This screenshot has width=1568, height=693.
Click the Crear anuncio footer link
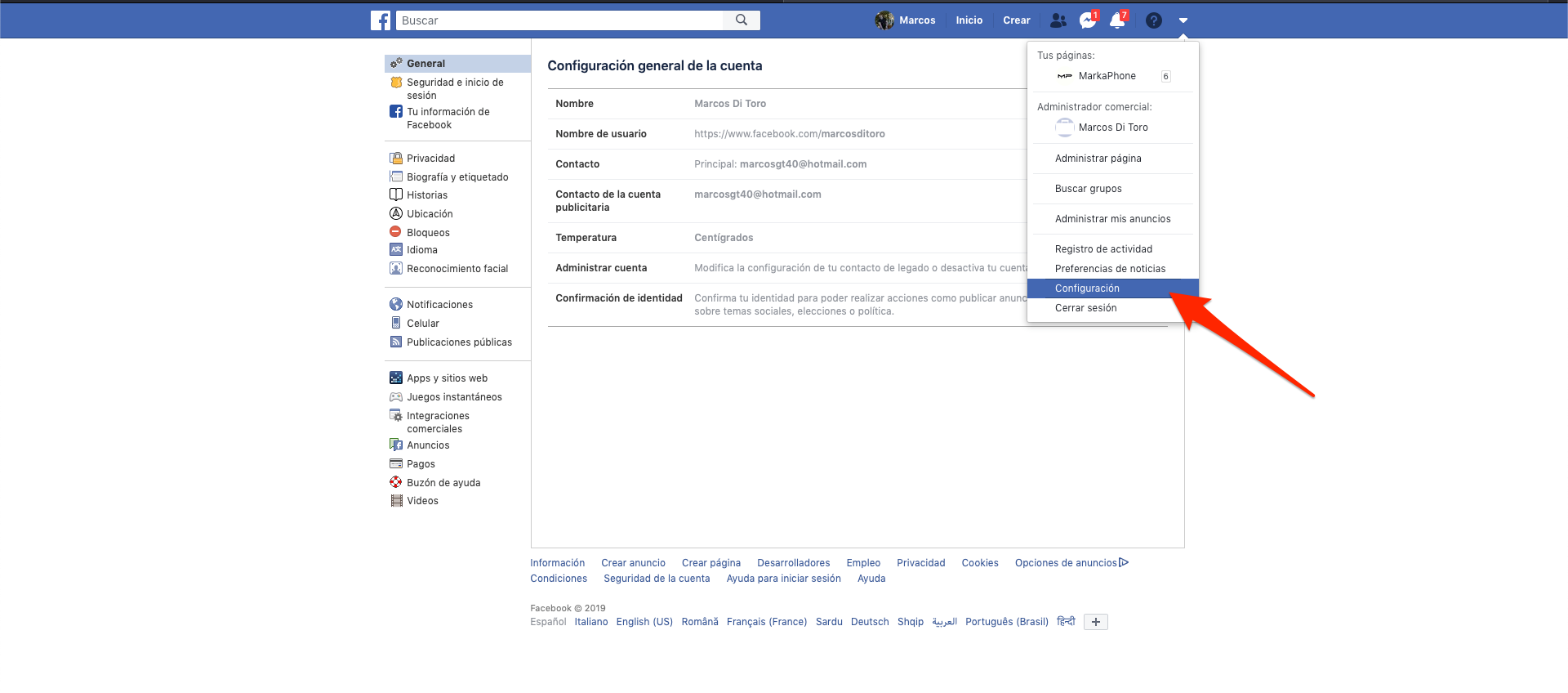[x=633, y=563]
